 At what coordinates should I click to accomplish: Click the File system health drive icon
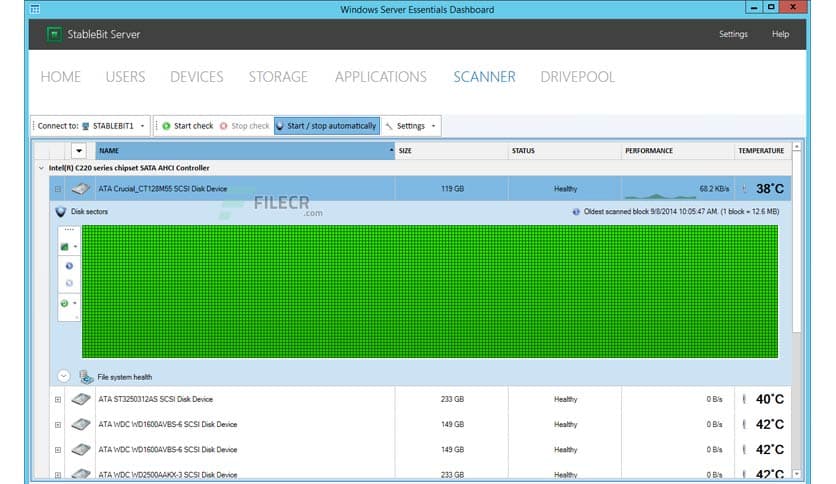pos(86,377)
